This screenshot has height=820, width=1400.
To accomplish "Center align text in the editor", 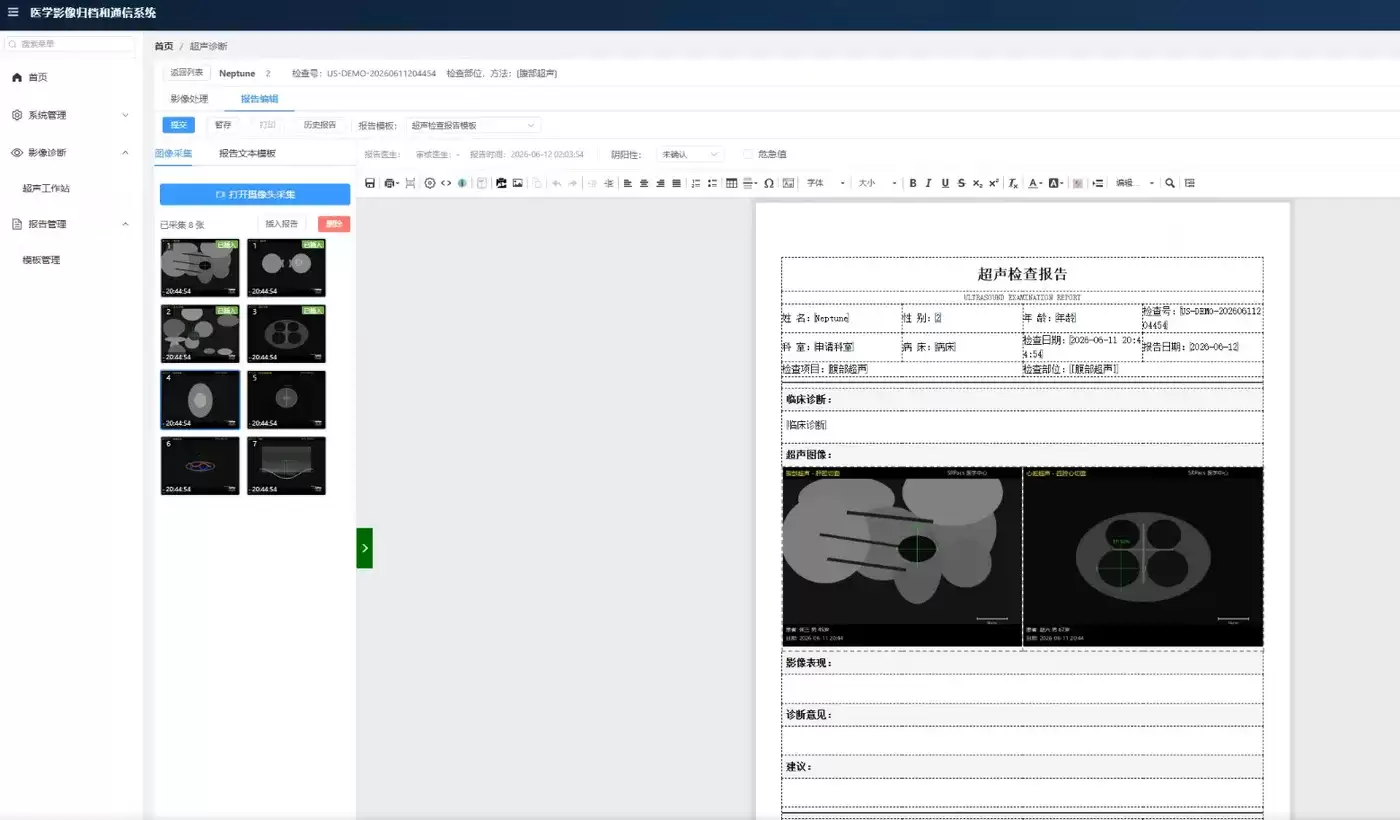I will coord(644,183).
